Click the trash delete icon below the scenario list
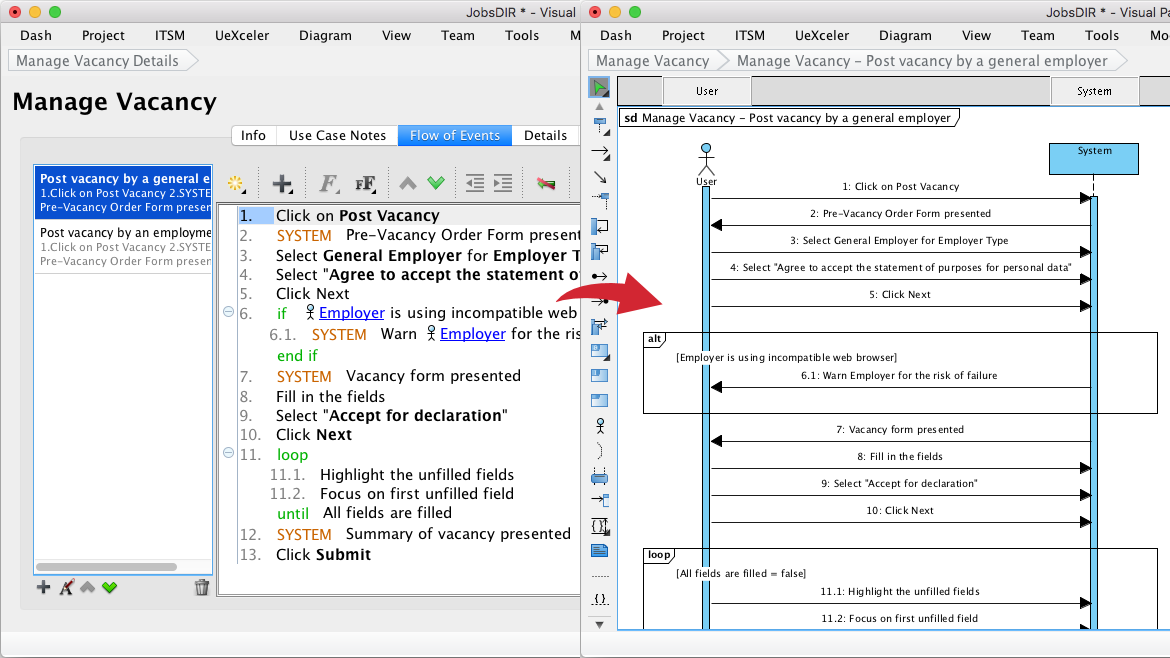The height and width of the screenshot is (658, 1170). click(202, 587)
